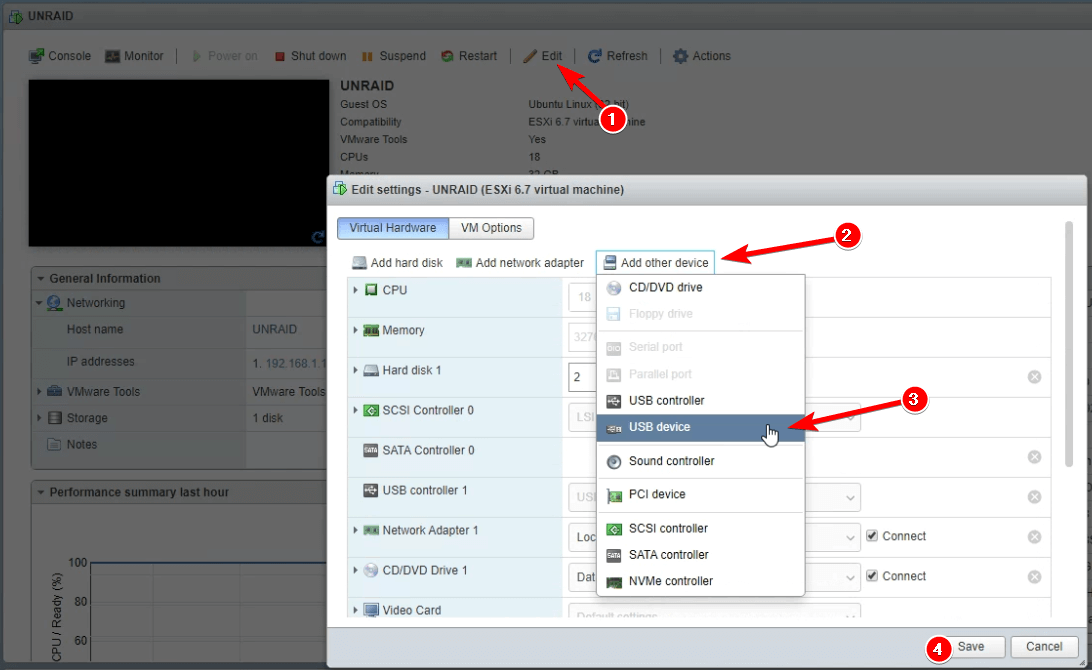Viewport: 1092px width, 670px height.
Task: Click the Edit settings dialog scrollbar
Action: click(1069, 344)
